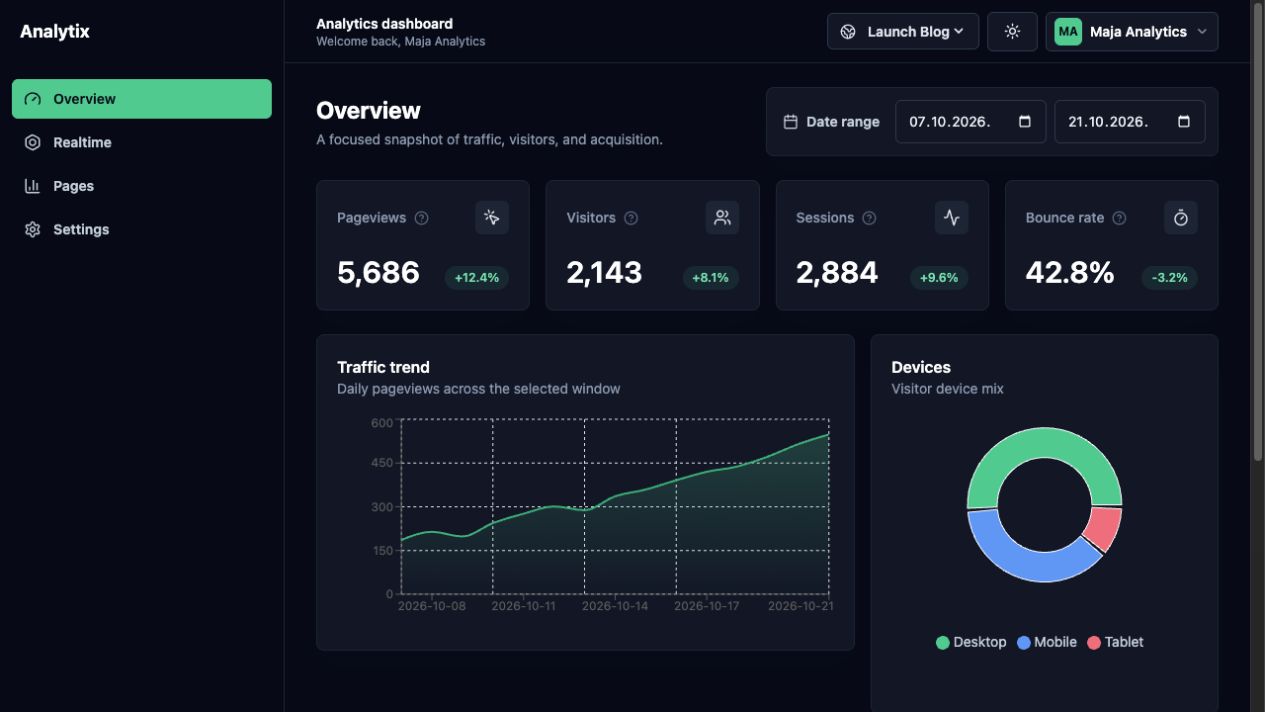Toggle Mobile in the Devices legend
1265x712 pixels.
(1047, 642)
